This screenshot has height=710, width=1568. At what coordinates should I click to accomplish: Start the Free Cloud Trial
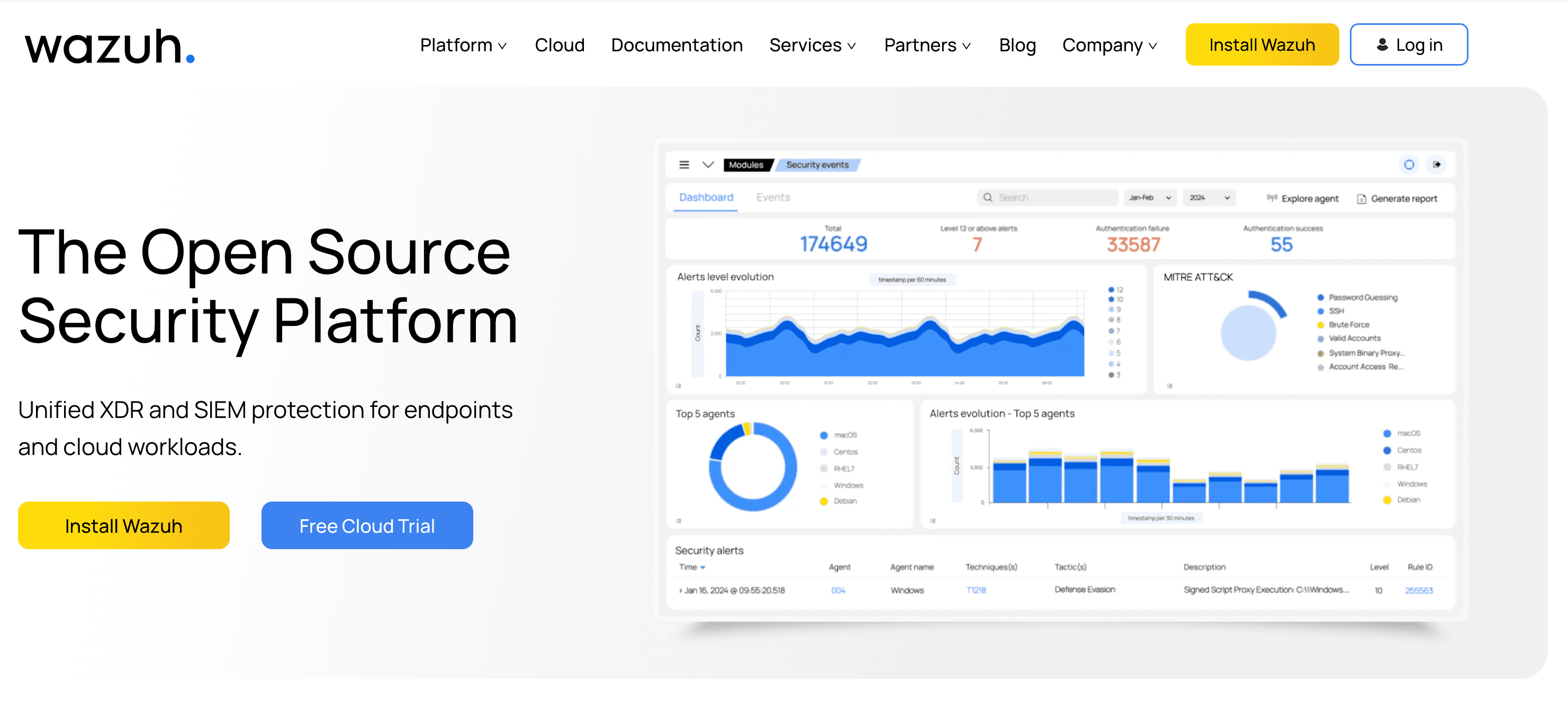coord(367,526)
